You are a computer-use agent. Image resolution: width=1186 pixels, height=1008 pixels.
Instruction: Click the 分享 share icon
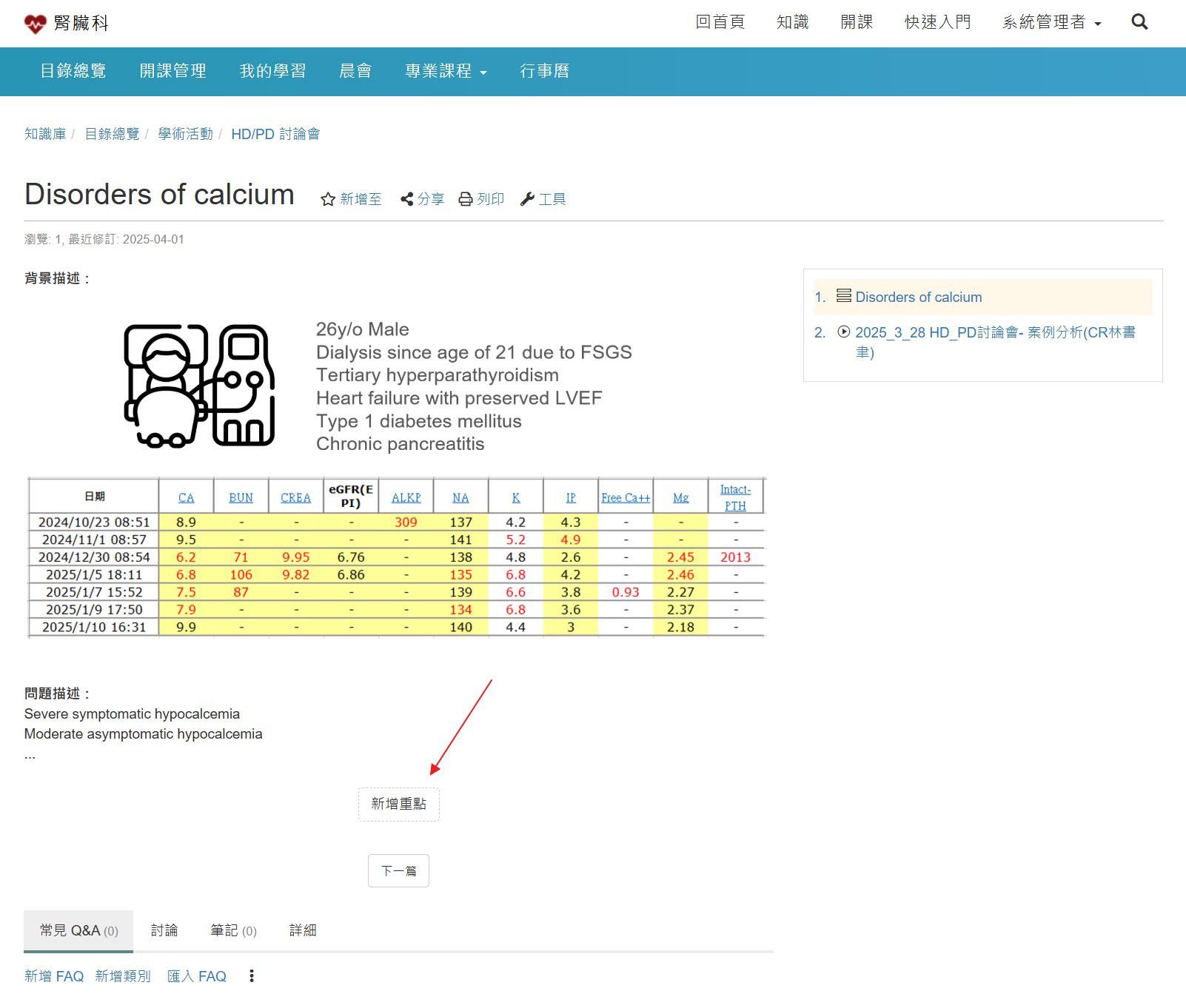point(406,199)
